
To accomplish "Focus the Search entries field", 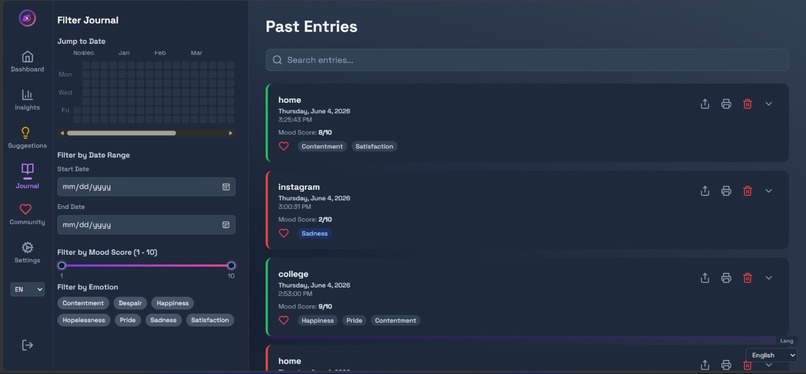I will (527, 60).
